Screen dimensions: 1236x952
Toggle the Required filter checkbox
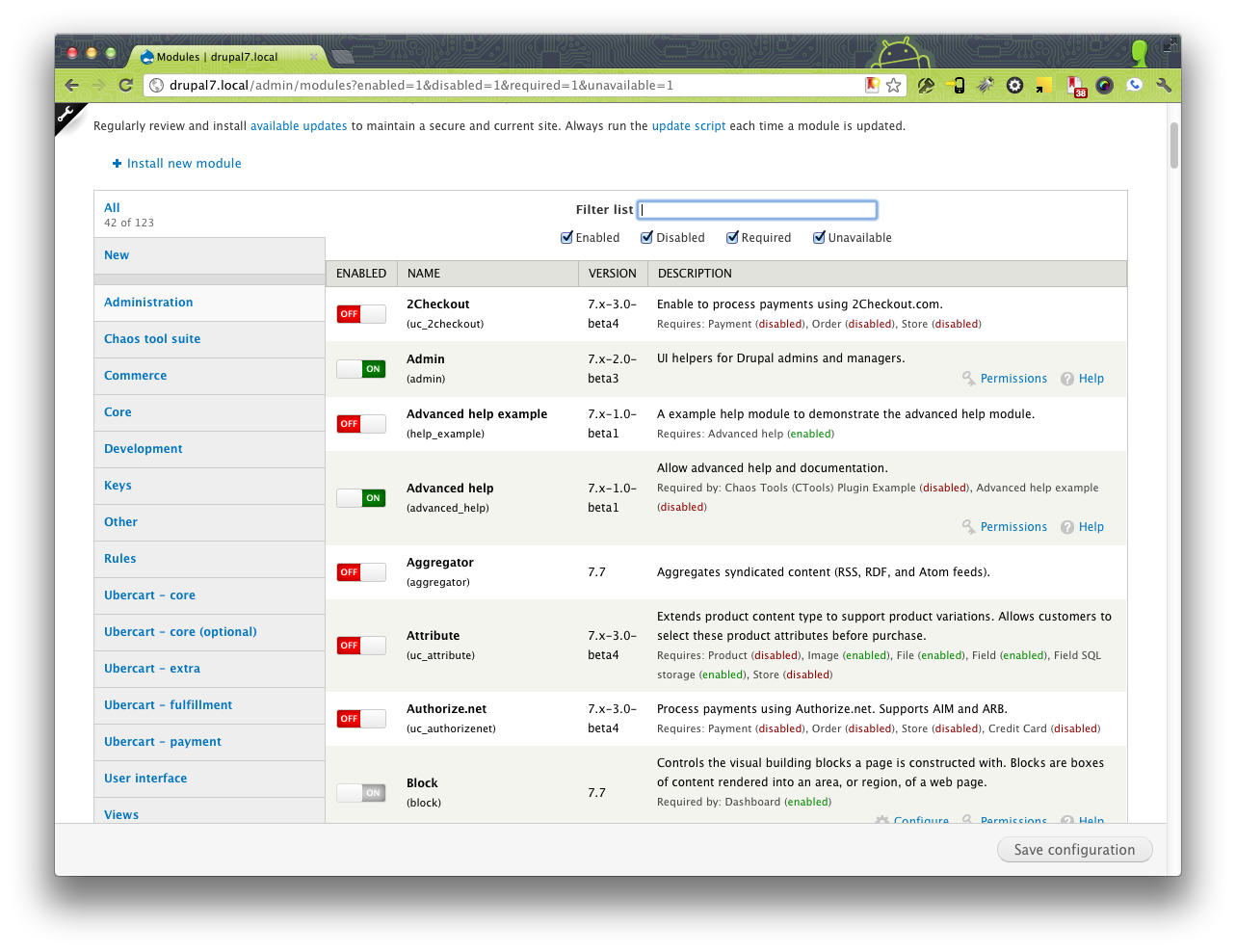click(x=733, y=237)
